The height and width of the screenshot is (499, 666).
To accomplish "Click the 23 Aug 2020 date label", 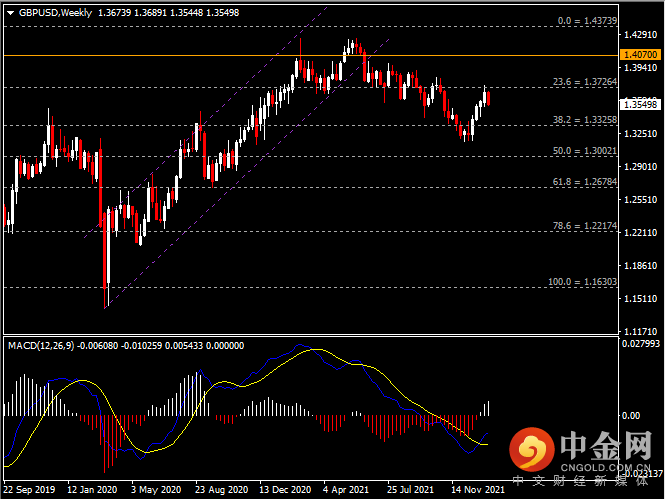I will [221, 490].
